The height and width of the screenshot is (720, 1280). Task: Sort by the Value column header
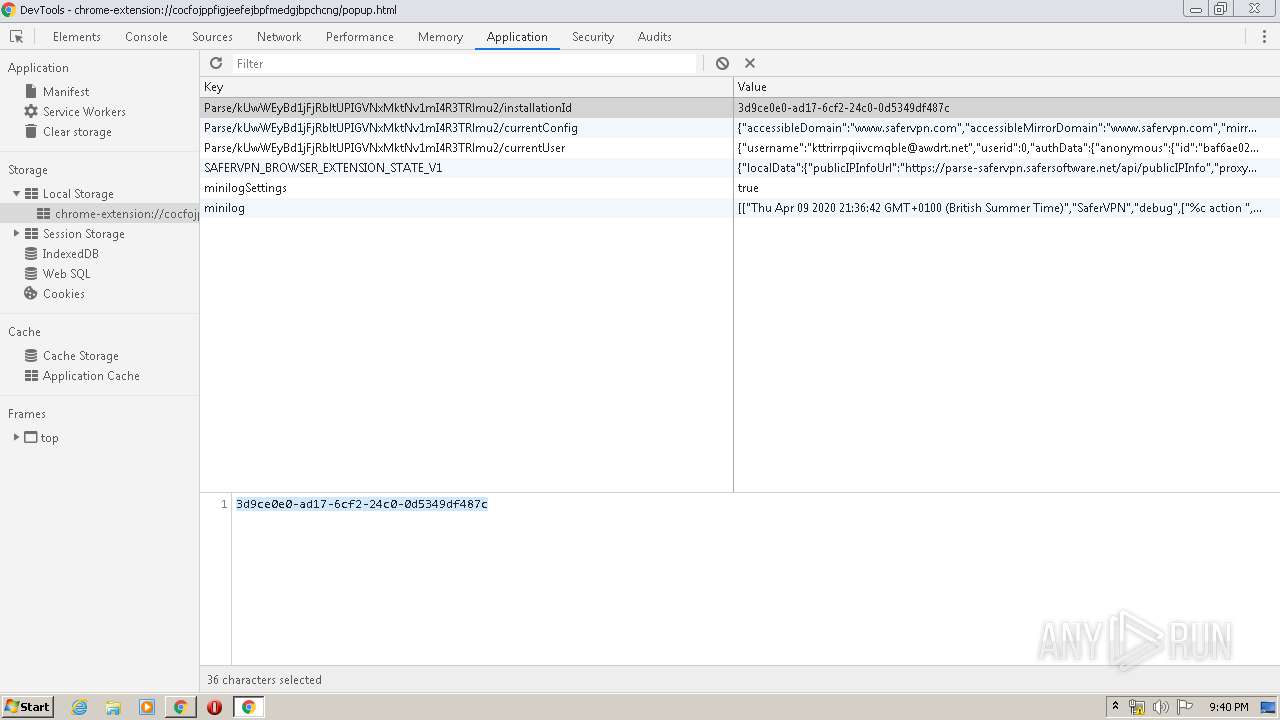pos(1007,87)
